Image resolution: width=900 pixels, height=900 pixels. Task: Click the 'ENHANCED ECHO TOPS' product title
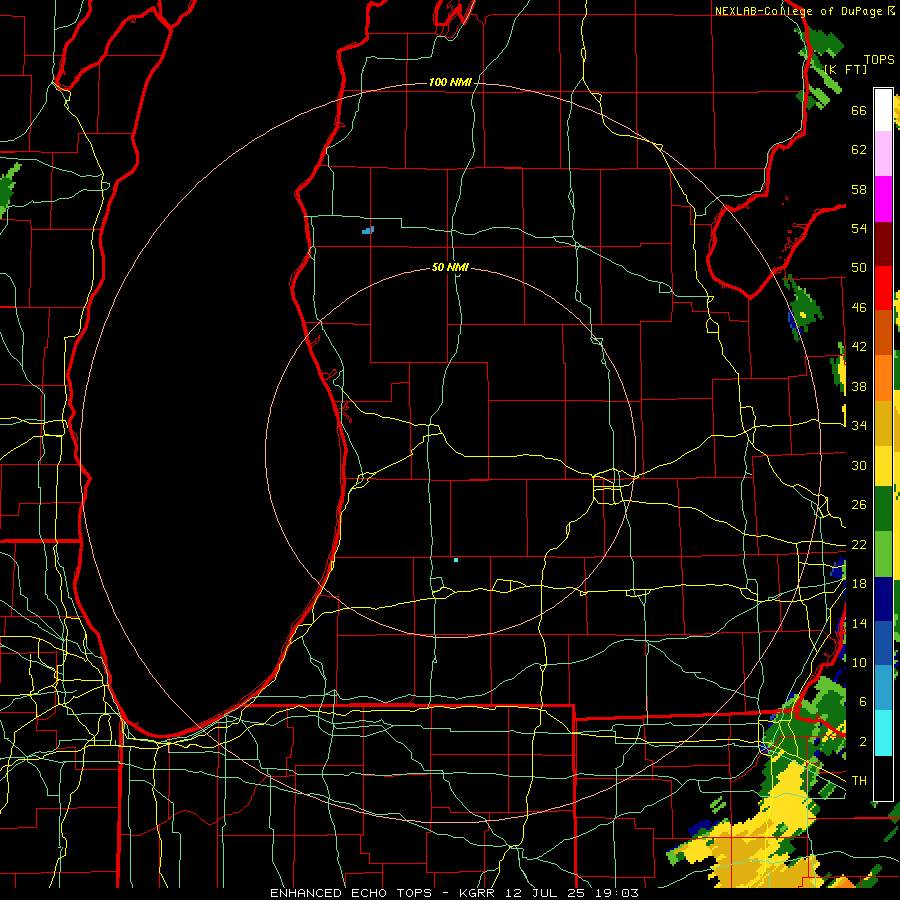point(350,893)
